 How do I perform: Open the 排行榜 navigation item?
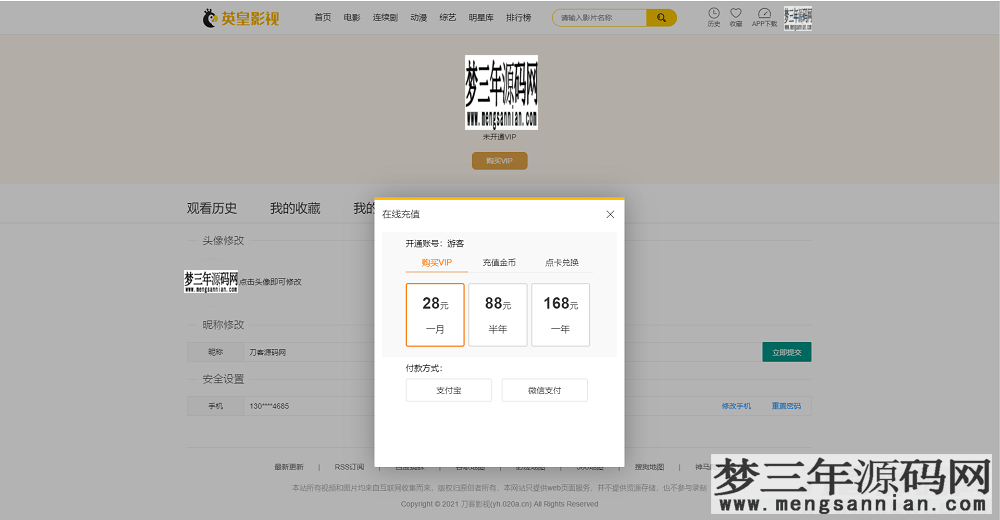pos(518,18)
